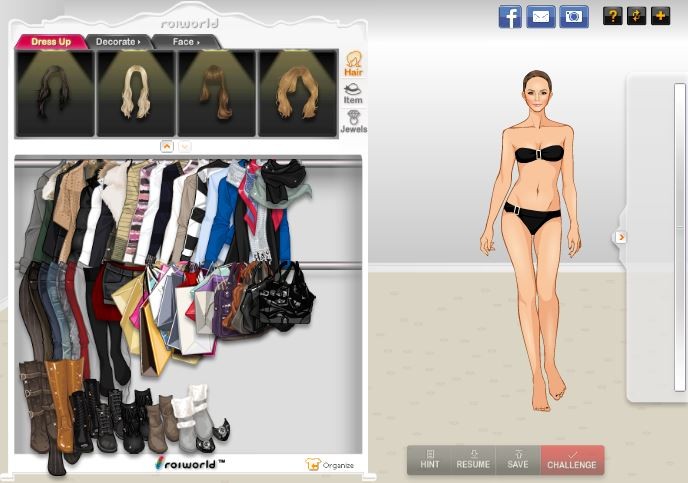Click the orange arrows swap icon
688x483 pixels.
tap(636, 16)
